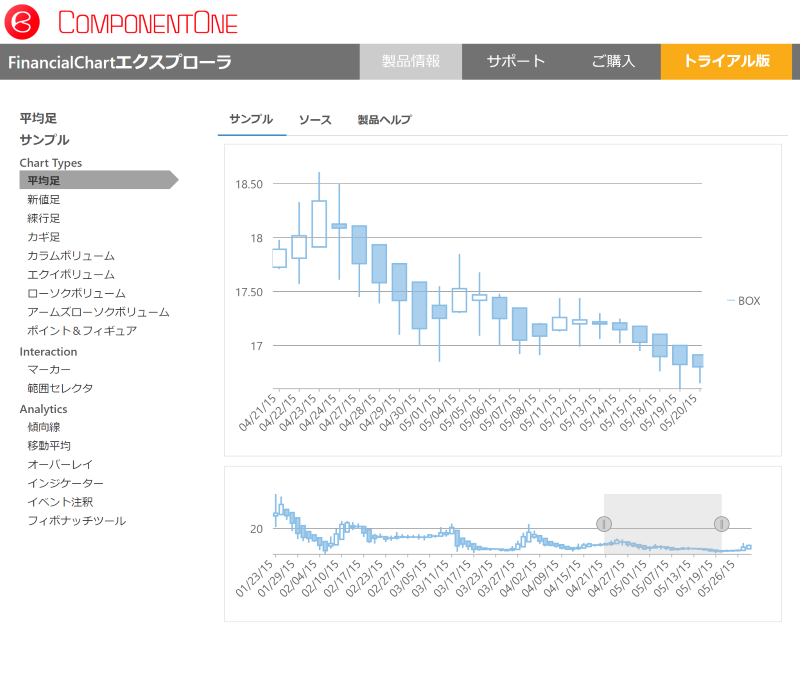Open the ローソクボリューム sample
800x673 pixels.
pos(77,293)
